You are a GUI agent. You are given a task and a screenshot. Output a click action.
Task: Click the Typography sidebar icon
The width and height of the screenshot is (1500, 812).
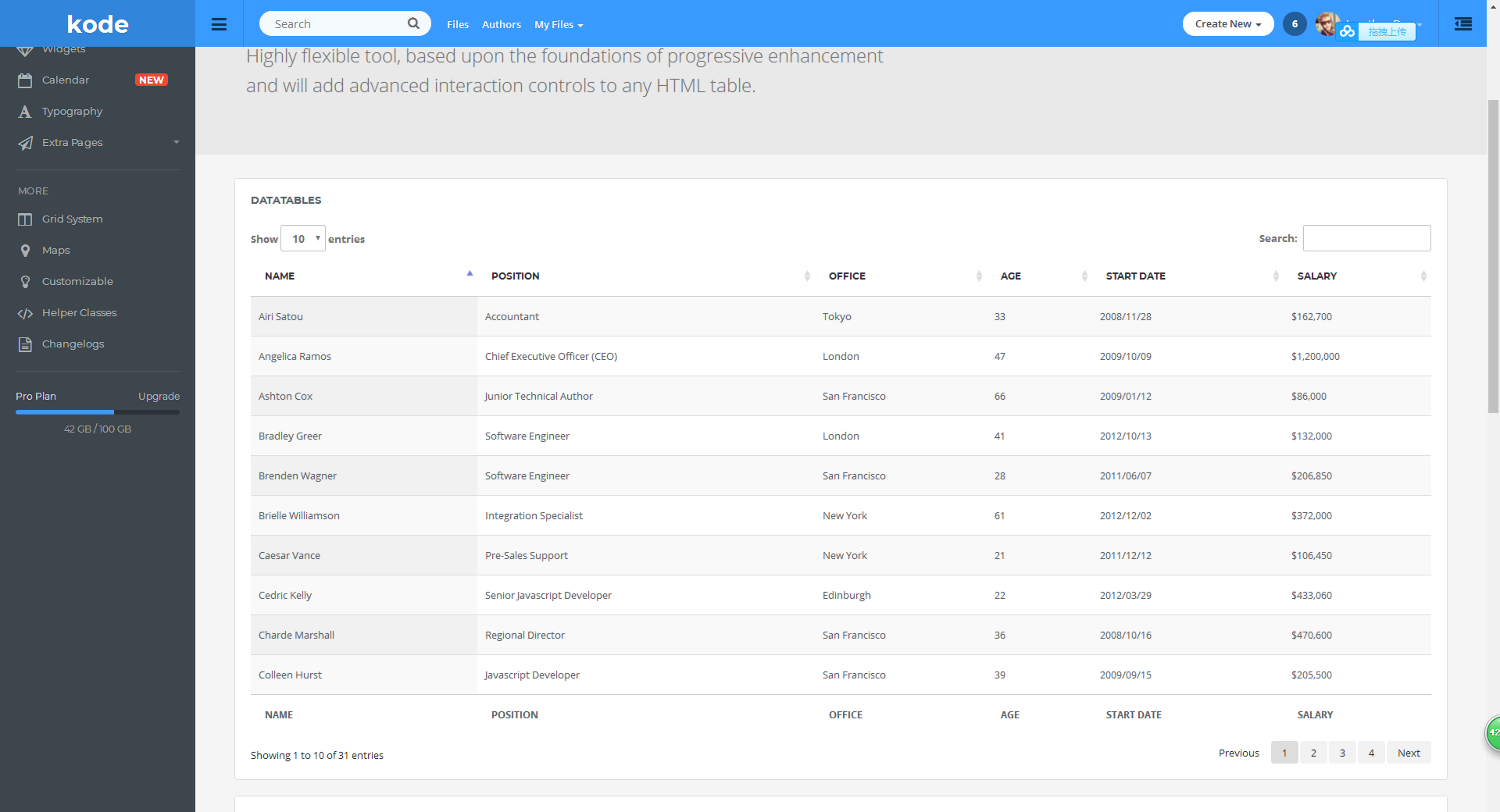pyautogui.click(x=25, y=112)
